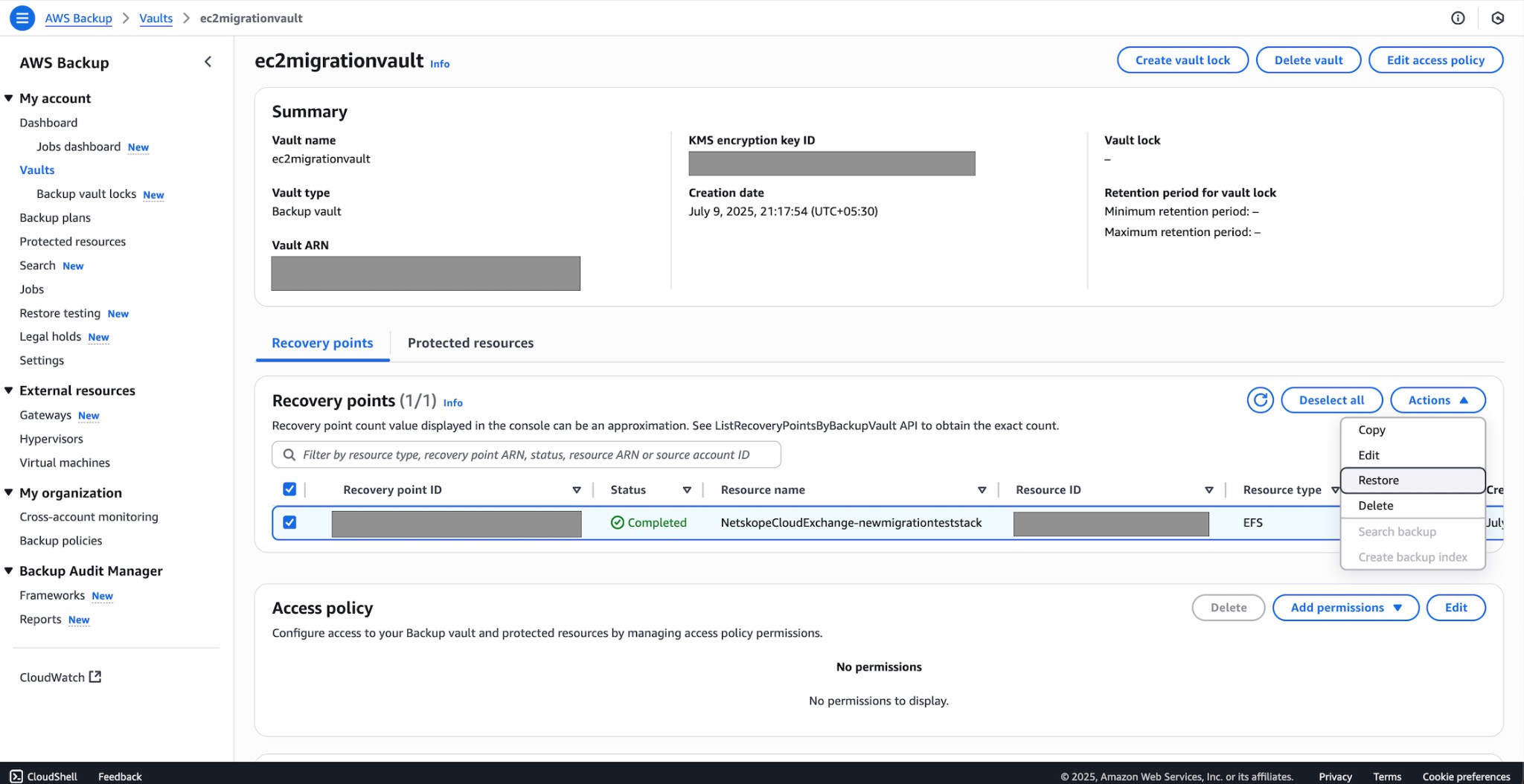
Task: Click Feedback in the footer
Action: point(120,777)
